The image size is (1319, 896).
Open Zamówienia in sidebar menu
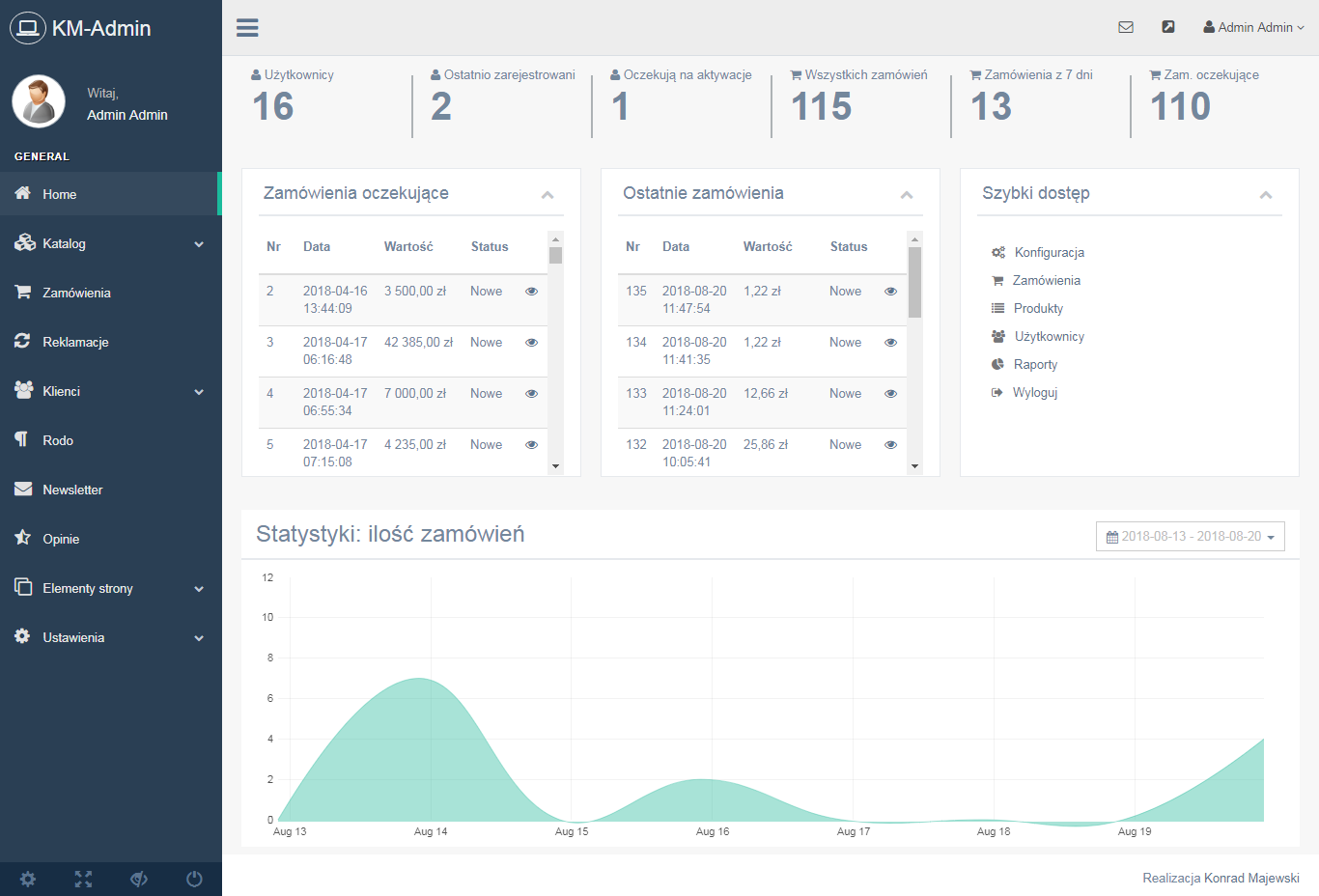(x=110, y=293)
